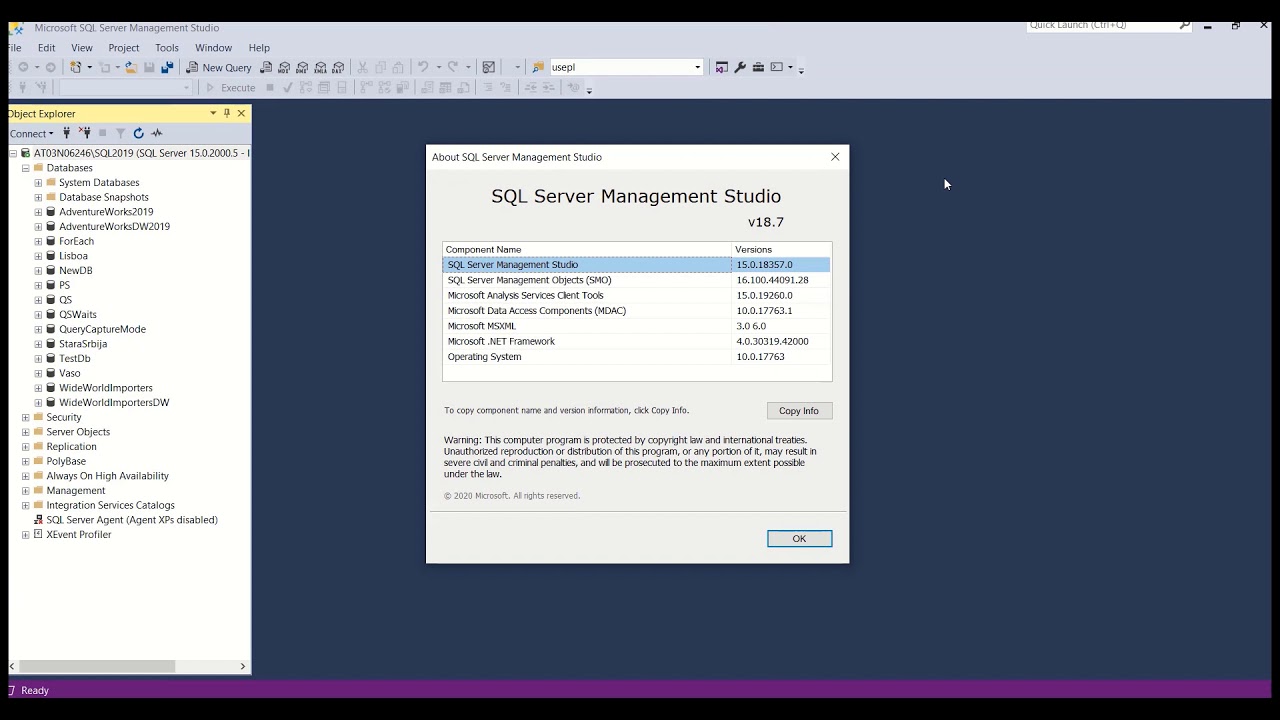1280x720 pixels.
Task: Open the Connect dropdown in Object Explorer
Action: (32, 133)
